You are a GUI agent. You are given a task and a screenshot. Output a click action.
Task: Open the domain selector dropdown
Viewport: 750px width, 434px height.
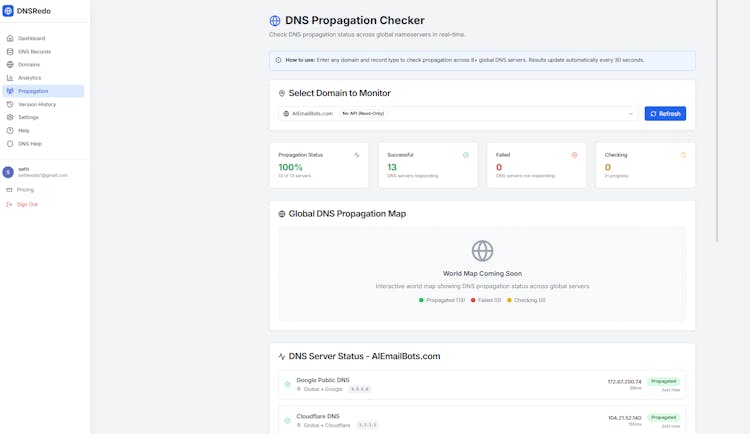point(458,114)
